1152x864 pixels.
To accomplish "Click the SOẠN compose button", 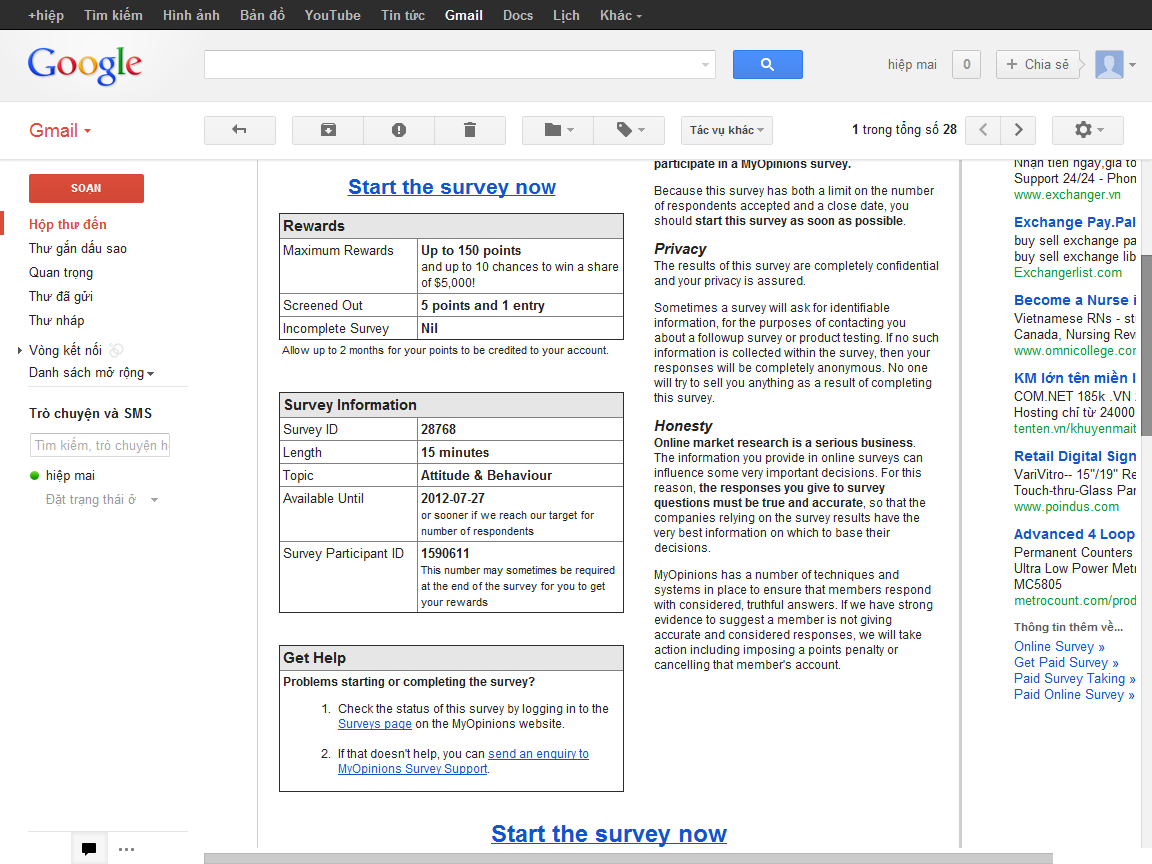I will click(x=86, y=188).
